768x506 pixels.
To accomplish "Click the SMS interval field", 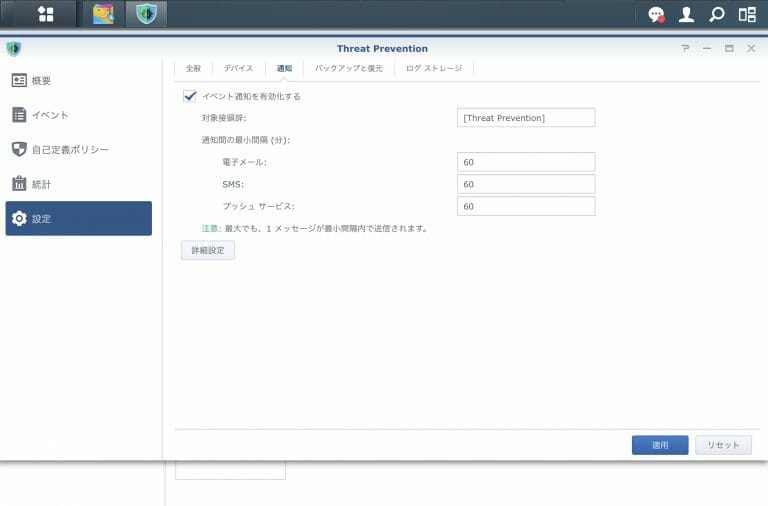I will [526, 184].
